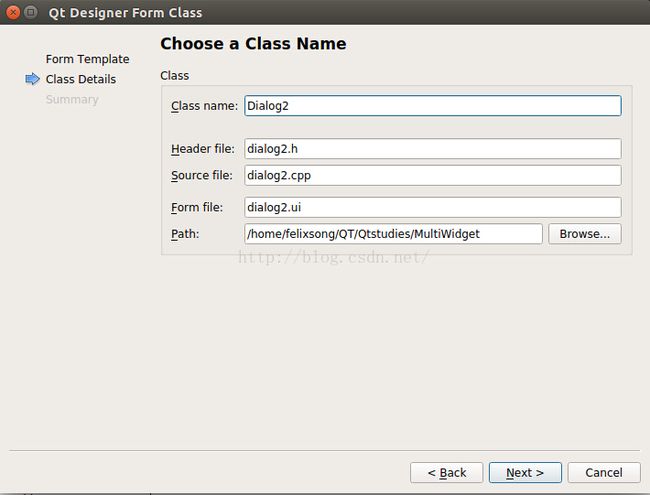
Task: Go back with the Back button
Action: [446, 472]
